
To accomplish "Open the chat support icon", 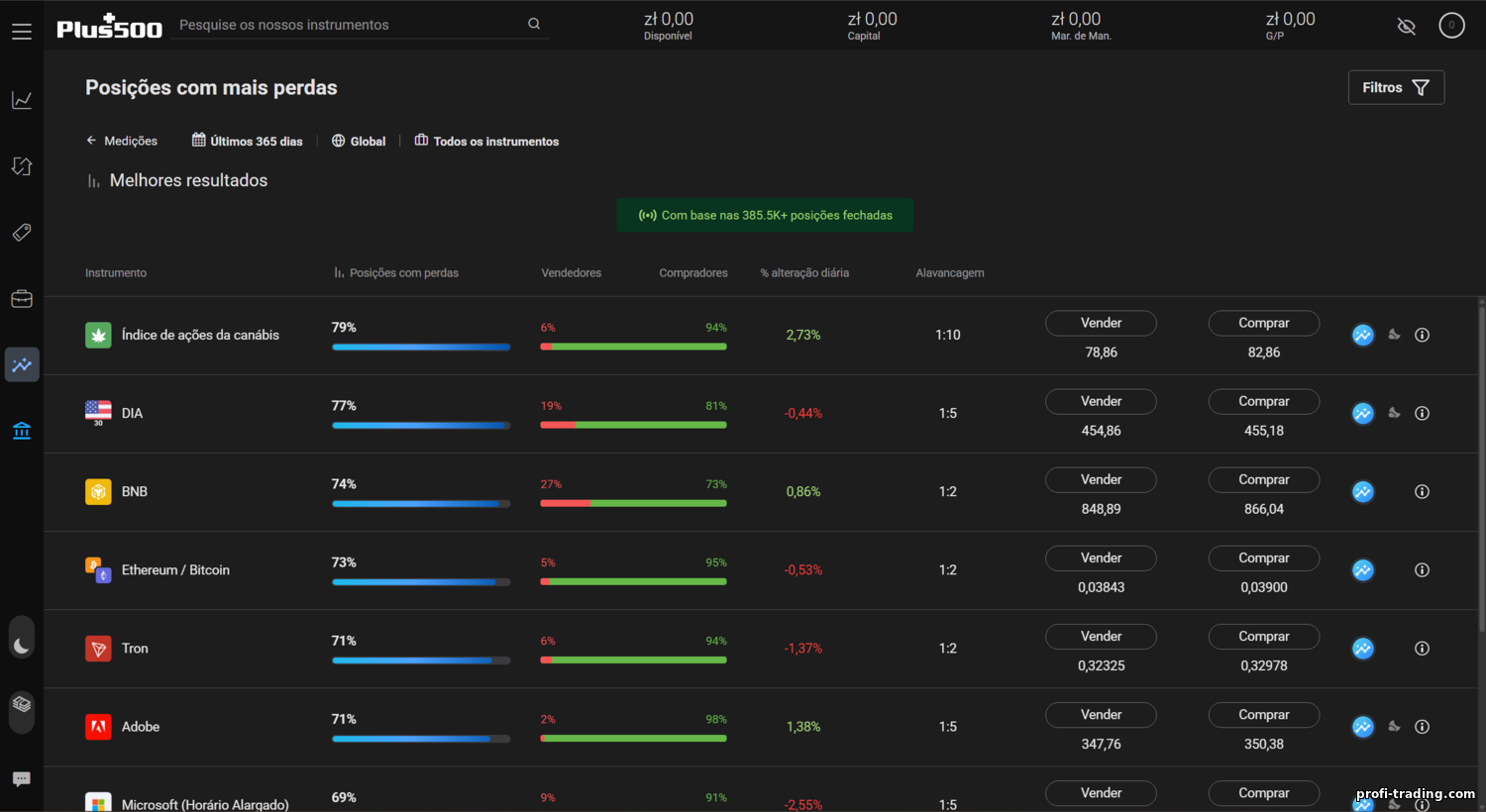I will (22, 779).
